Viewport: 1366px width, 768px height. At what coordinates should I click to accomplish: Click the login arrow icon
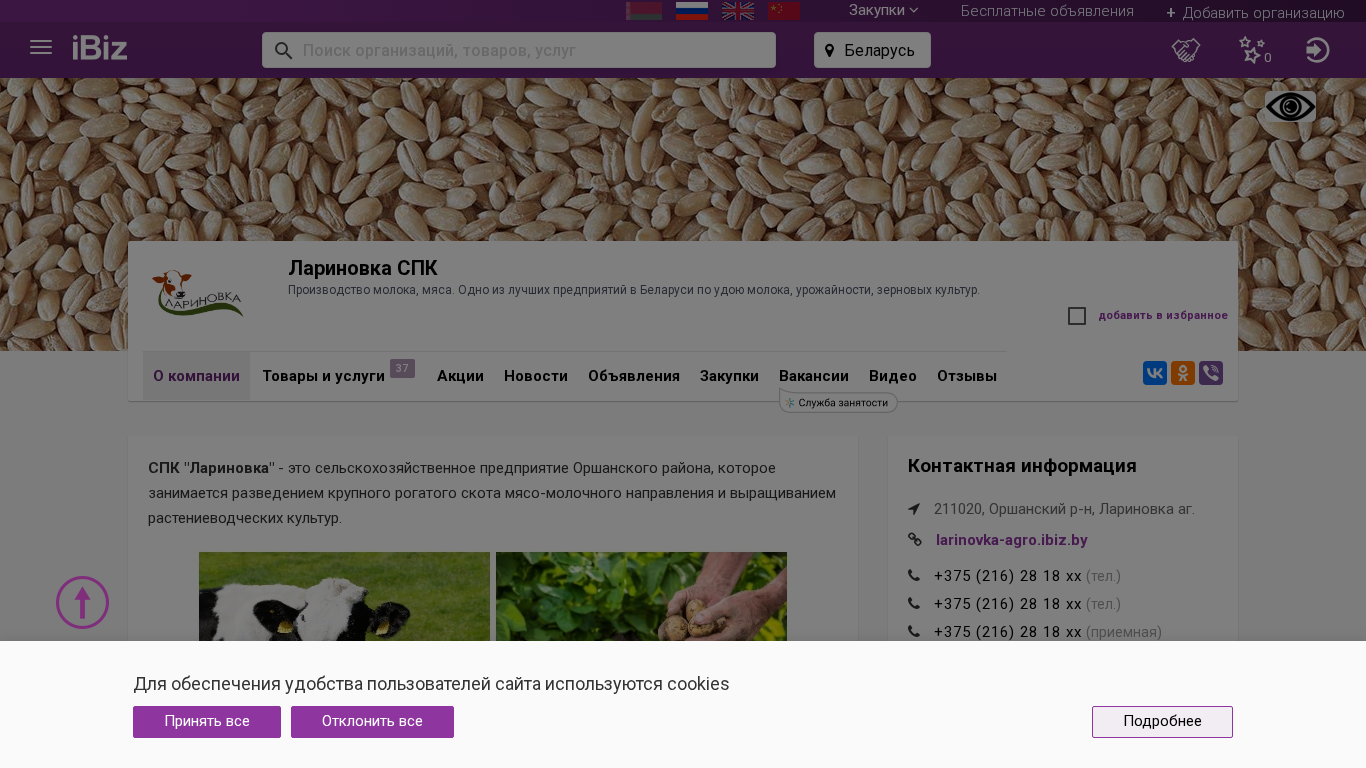tap(1318, 50)
